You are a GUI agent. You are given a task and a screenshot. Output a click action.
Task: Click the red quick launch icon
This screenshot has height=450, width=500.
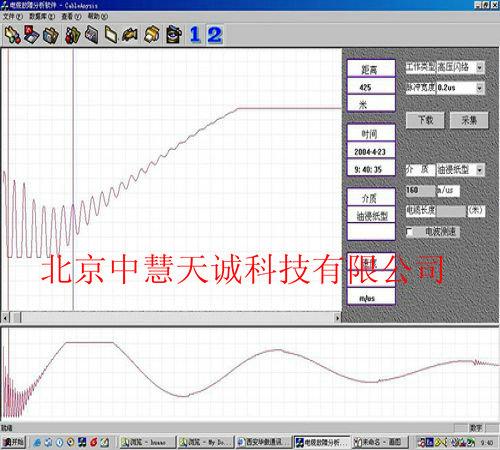tap(93, 443)
